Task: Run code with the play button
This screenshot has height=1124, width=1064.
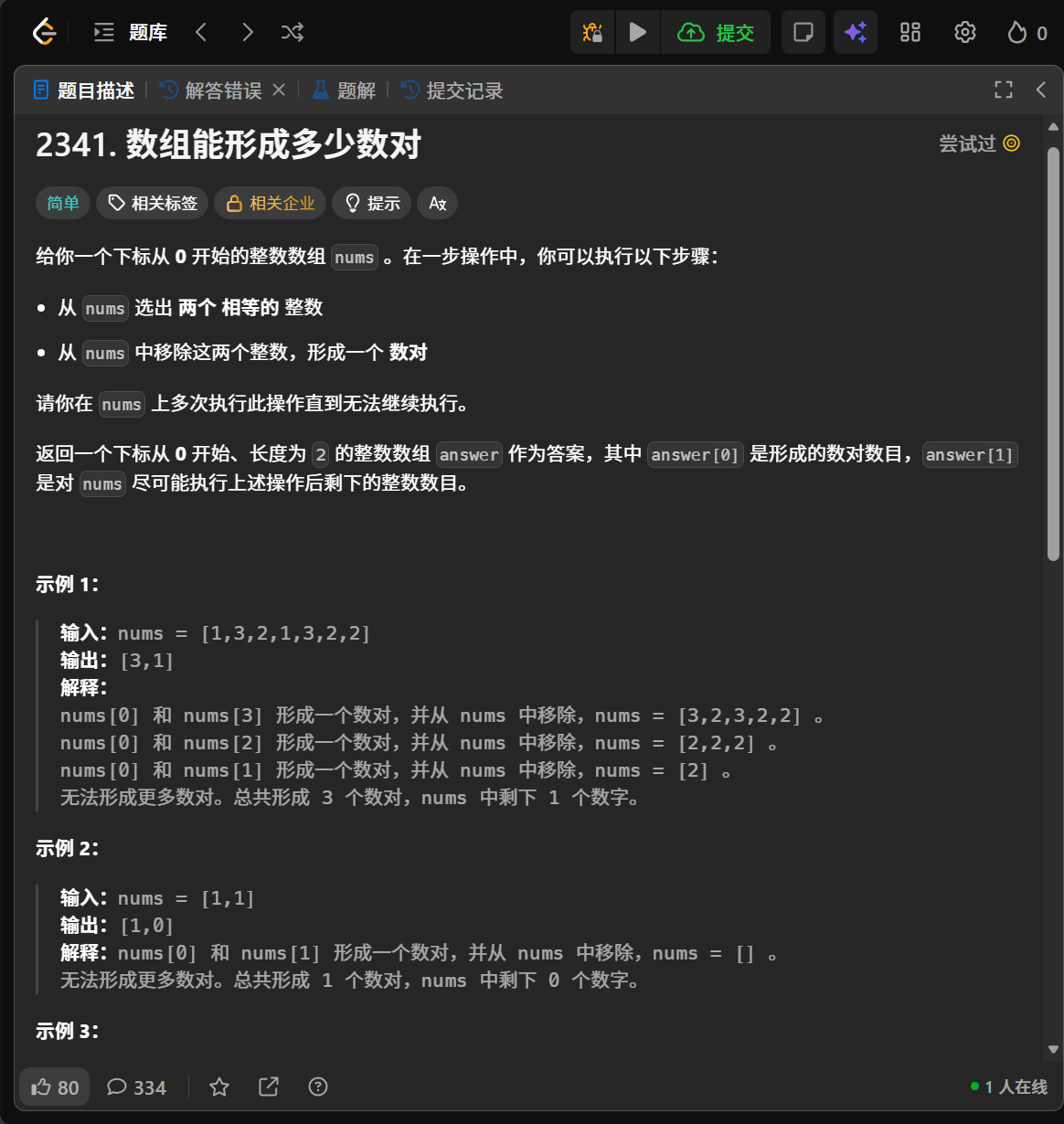Action: click(638, 33)
